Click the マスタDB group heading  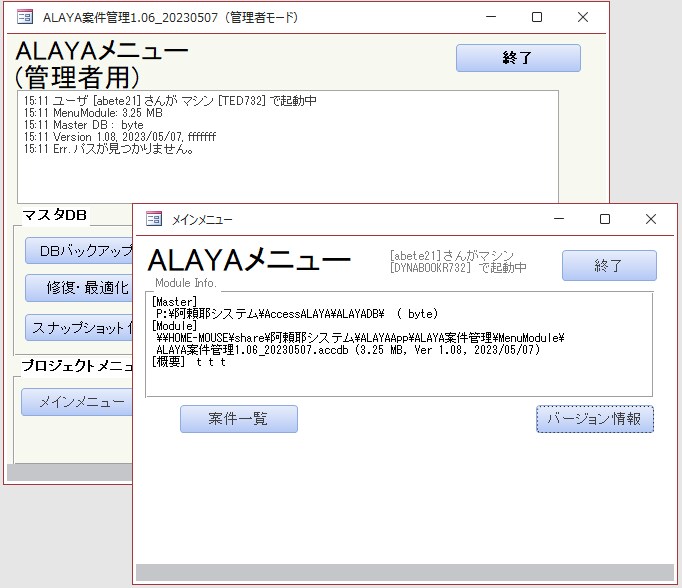[x=55, y=215]
